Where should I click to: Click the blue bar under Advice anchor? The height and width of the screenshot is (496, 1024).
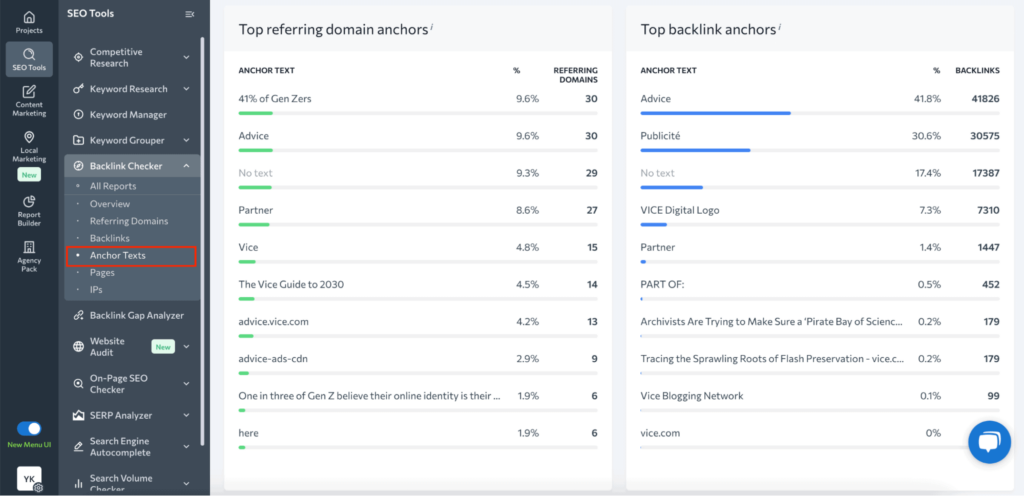pos(715,113)
